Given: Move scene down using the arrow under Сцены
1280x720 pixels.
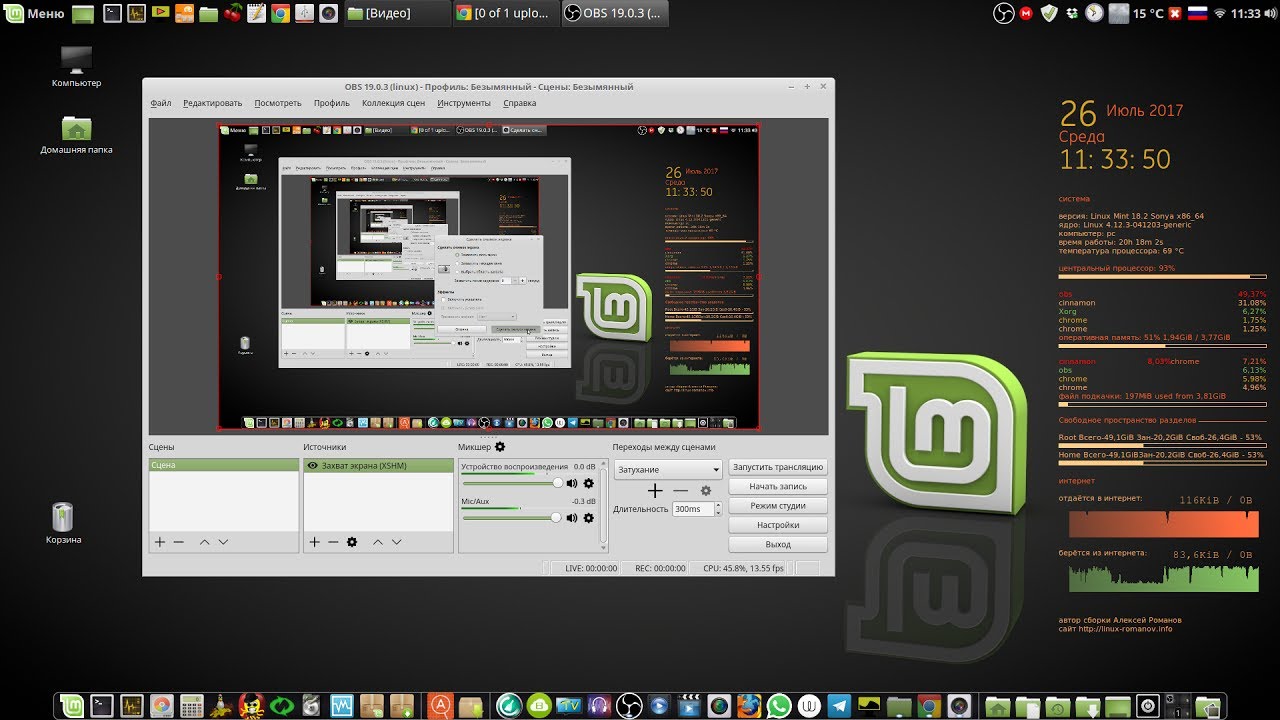Looking at the screenshot, I should pos(223,541).
